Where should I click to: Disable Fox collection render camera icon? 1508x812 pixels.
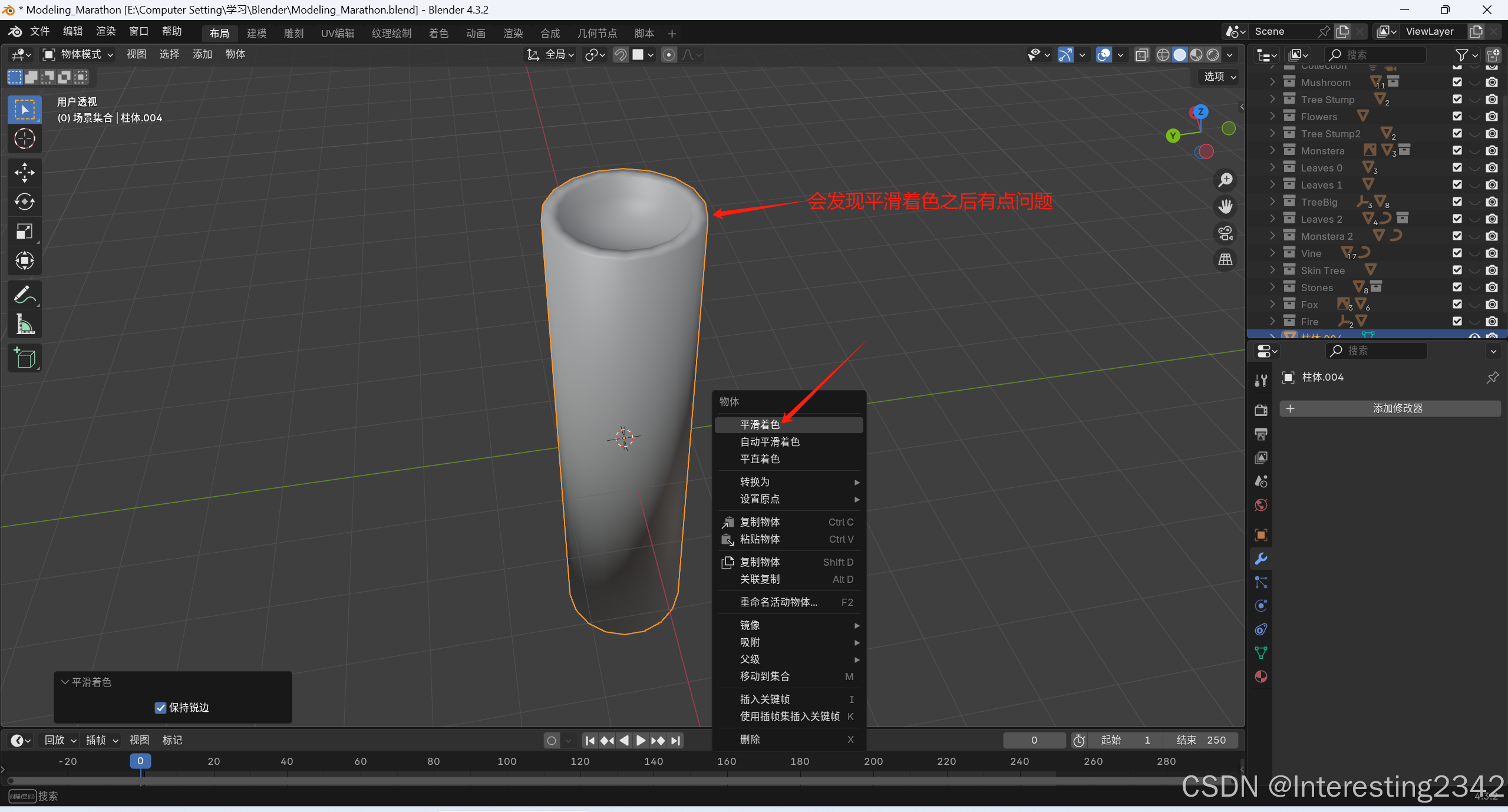[1491, 305]
